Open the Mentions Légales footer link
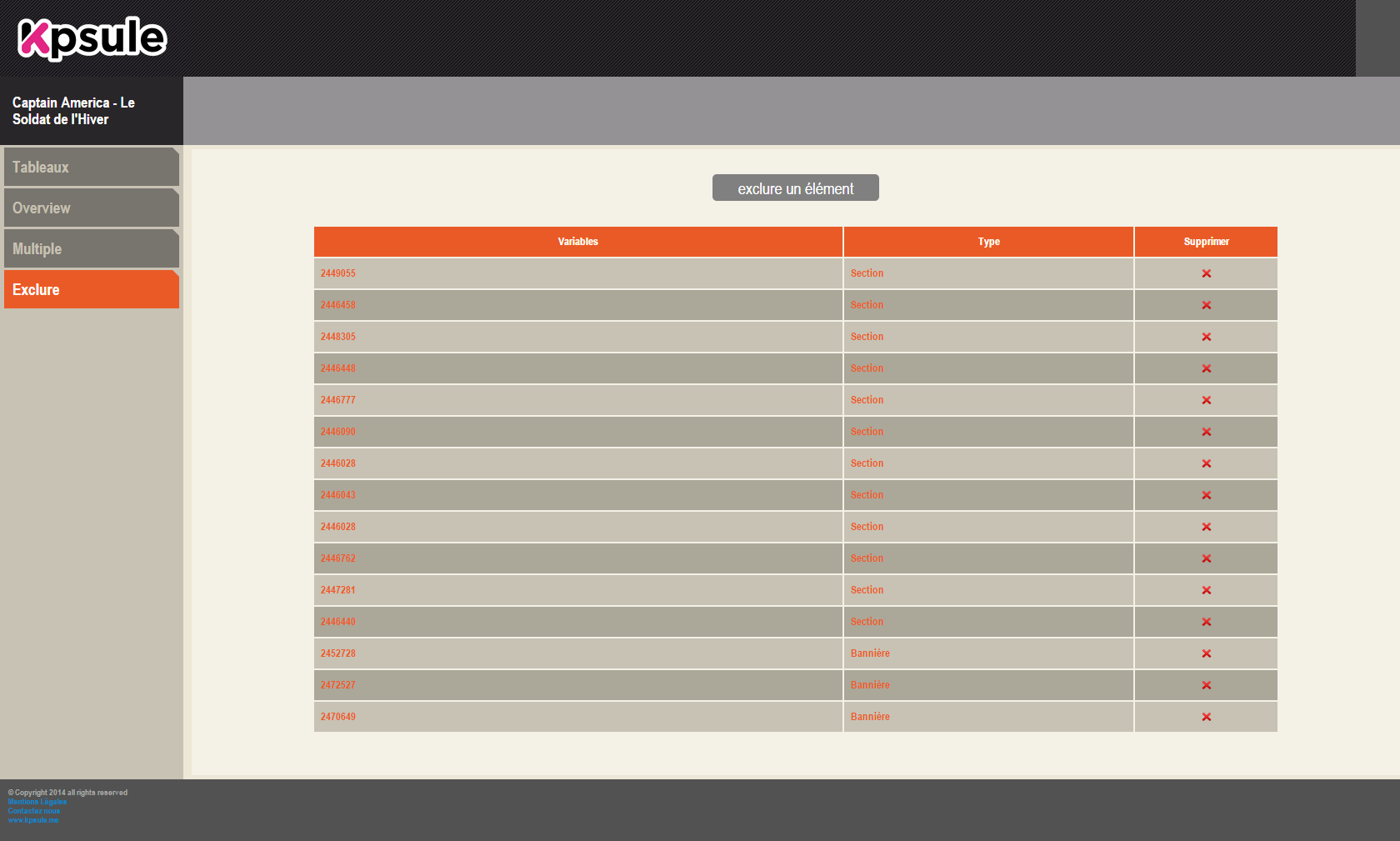This screenshot has width=1400, height=841. coord(37,802)
